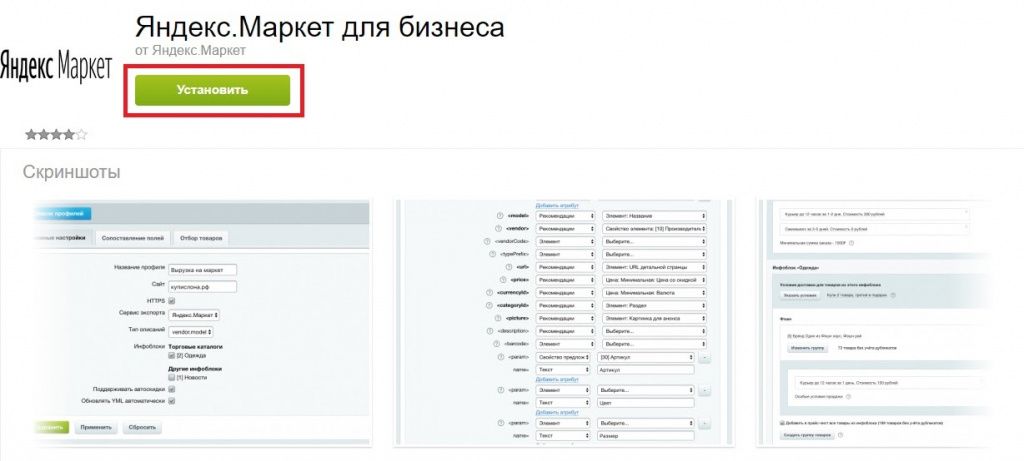Viewport: 1024px width, 461px height.
Task: Click help icon beside Особые условия продажи
Action: 848,396
